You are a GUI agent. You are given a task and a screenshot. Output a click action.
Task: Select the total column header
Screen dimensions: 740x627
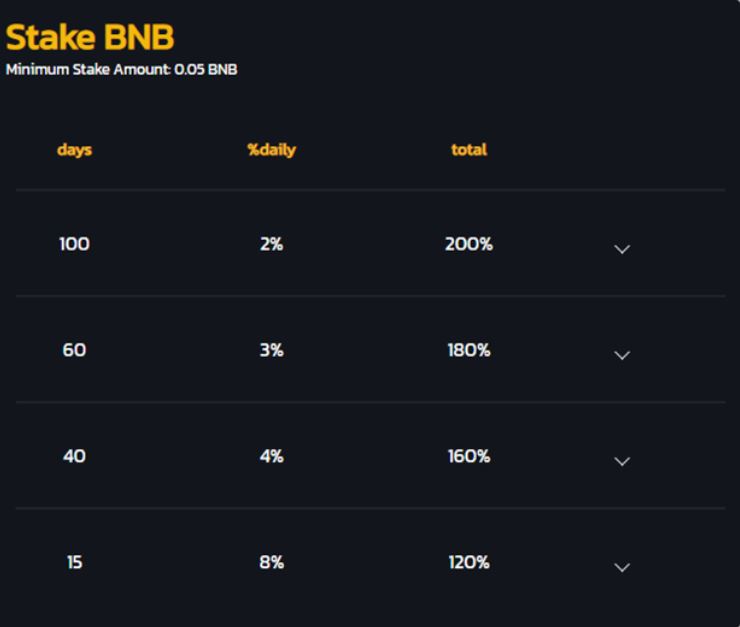[x=469, y=150]
